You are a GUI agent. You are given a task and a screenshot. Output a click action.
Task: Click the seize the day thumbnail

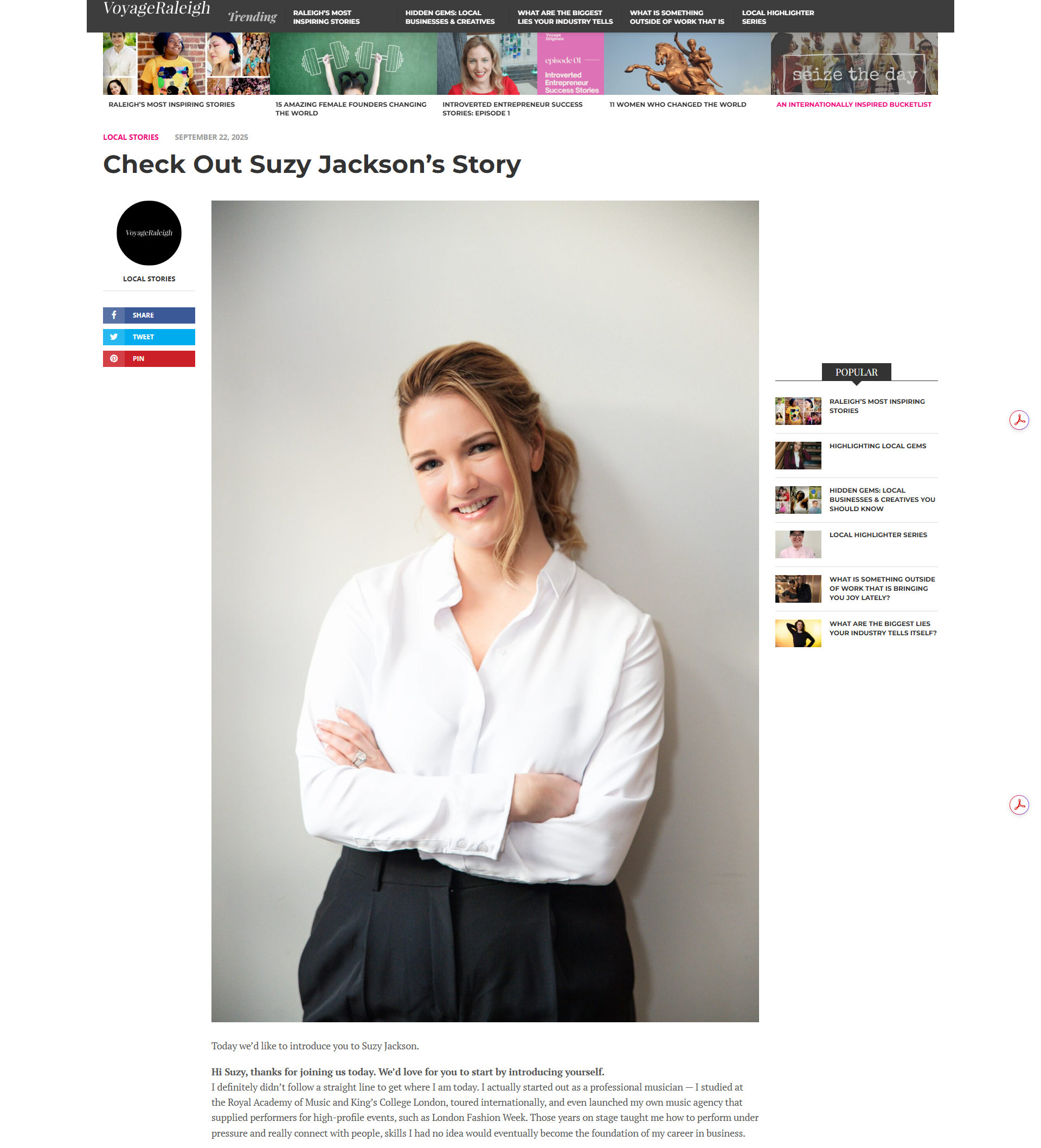point(853,63)
